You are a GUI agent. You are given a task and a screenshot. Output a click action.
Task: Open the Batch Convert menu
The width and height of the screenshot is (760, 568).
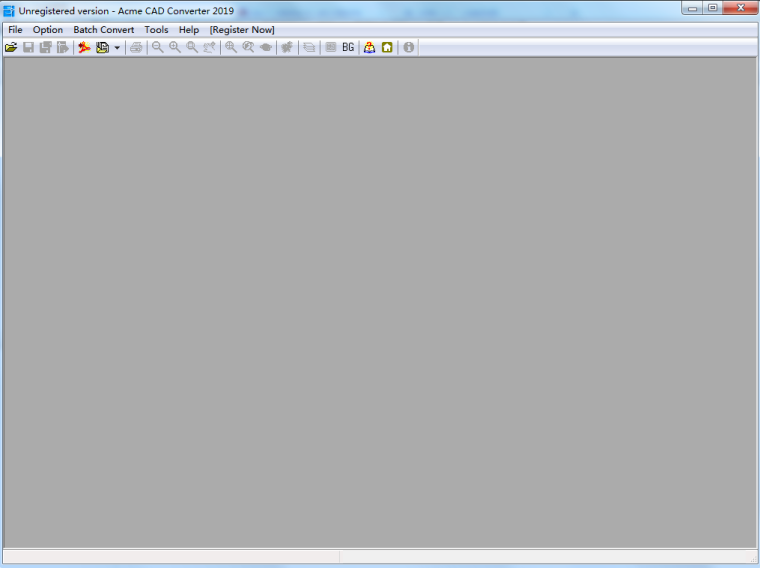click(103, 30)
